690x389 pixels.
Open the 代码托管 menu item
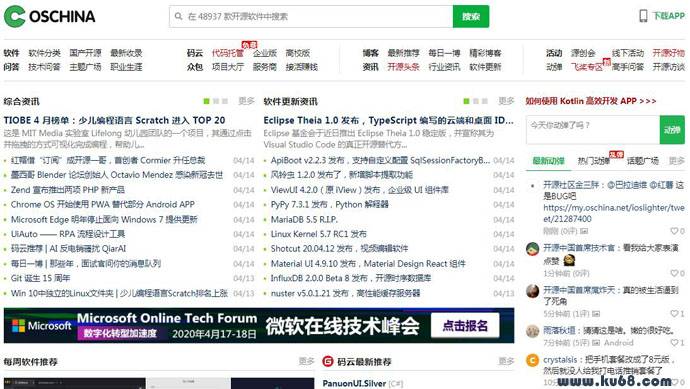click(228, 53)
